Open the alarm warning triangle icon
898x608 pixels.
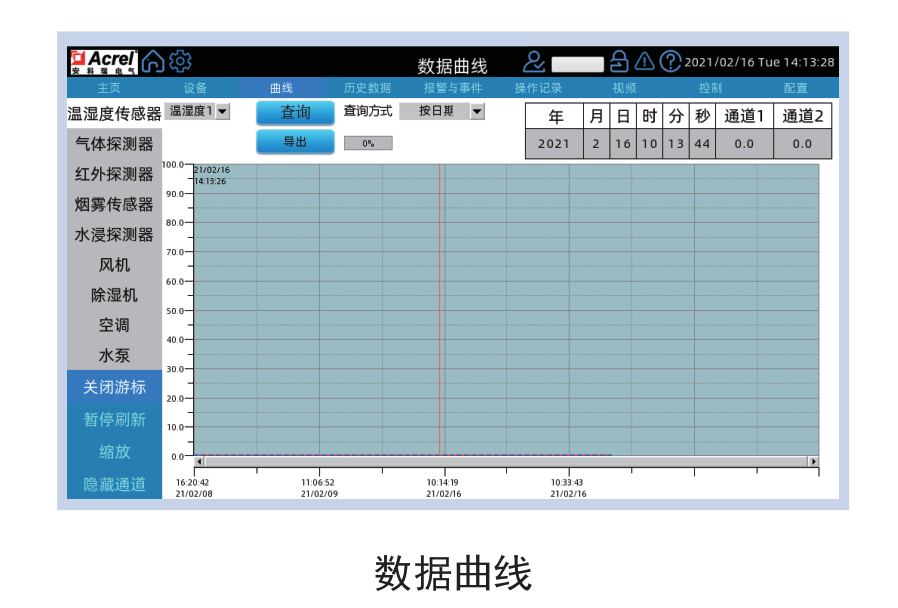click(645, 62)
